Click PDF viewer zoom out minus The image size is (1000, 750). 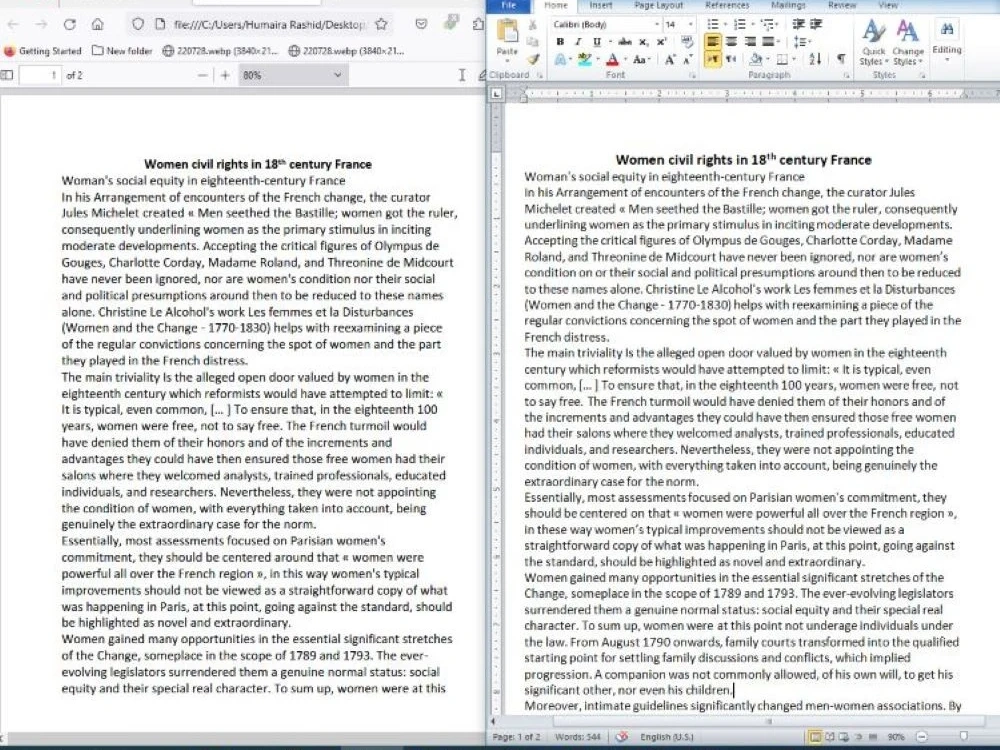coord(202,75)
